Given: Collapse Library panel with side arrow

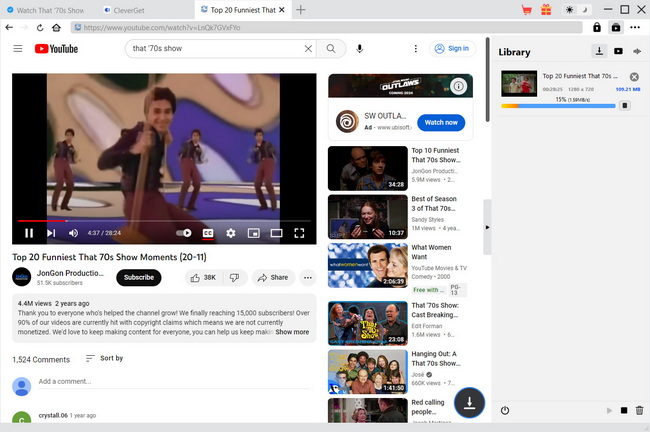Looking at the screenshot, I should tap(488, 227).
